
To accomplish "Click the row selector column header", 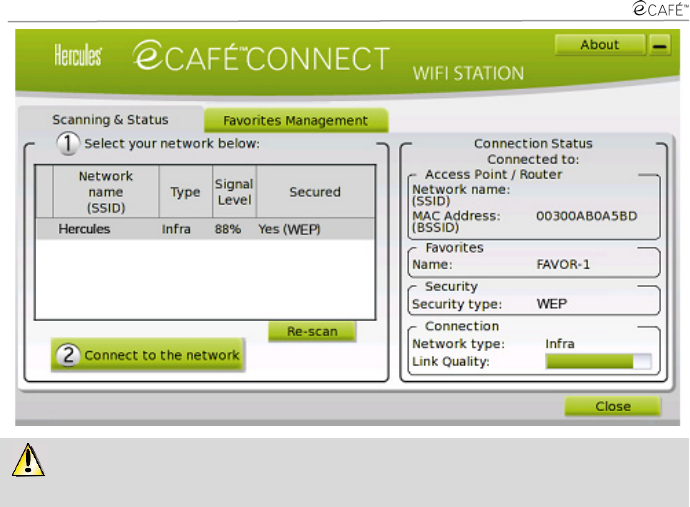I will pos(44,192).
